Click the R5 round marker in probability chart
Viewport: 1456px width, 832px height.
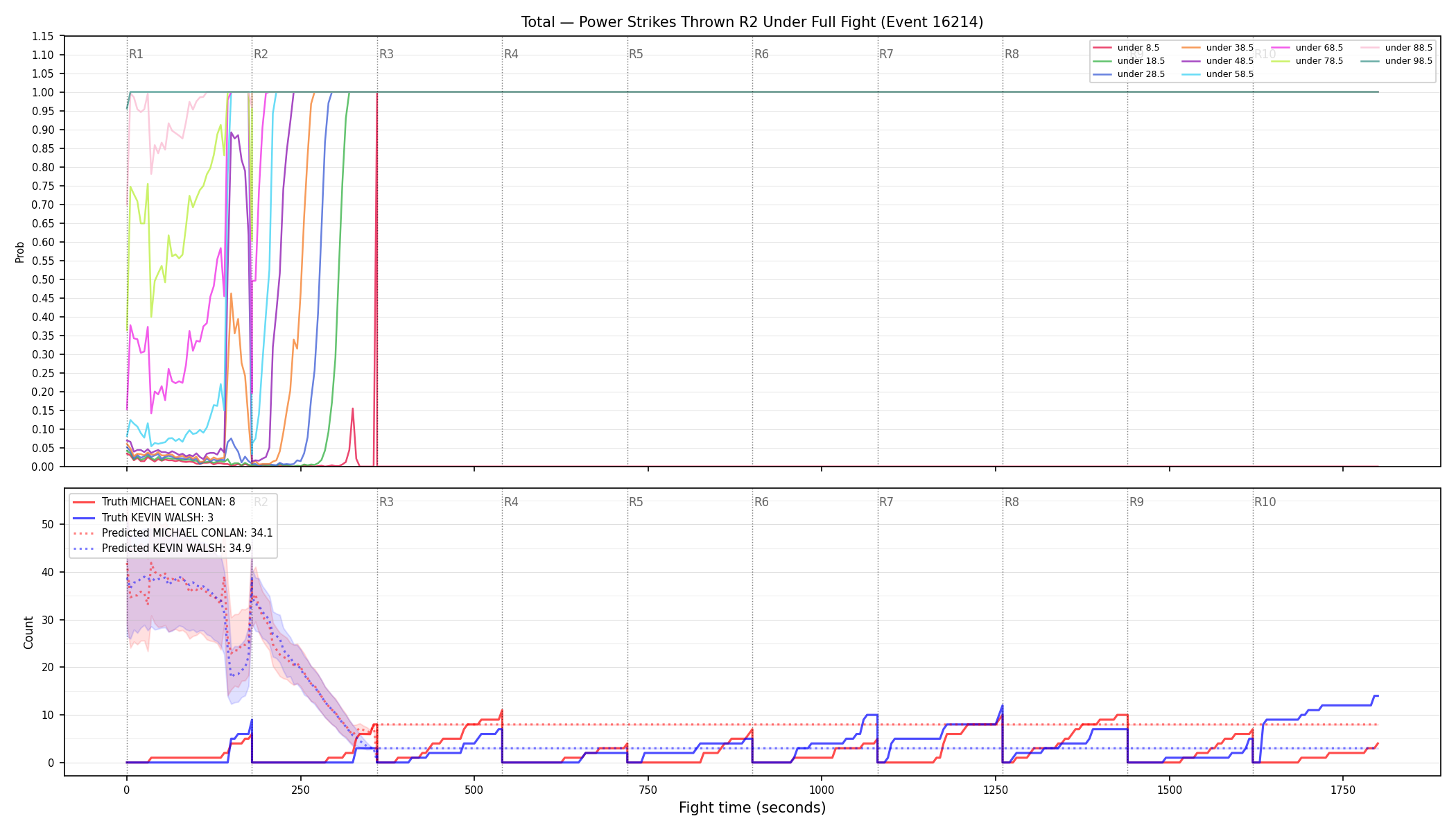click(636, 54)
